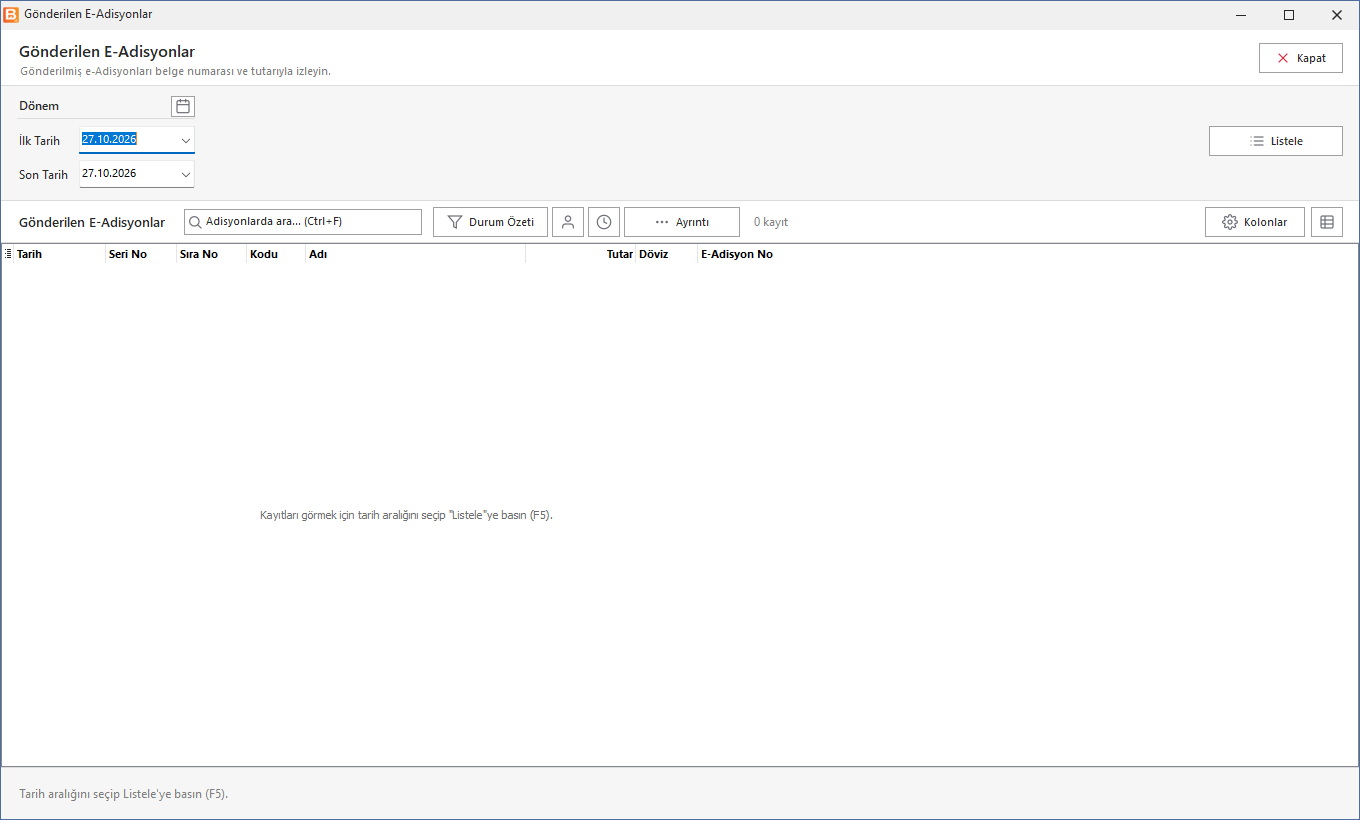Sort by the Döviz column header
The height and width of the screenshot is (820, 1360).
[x=667, y=254]
